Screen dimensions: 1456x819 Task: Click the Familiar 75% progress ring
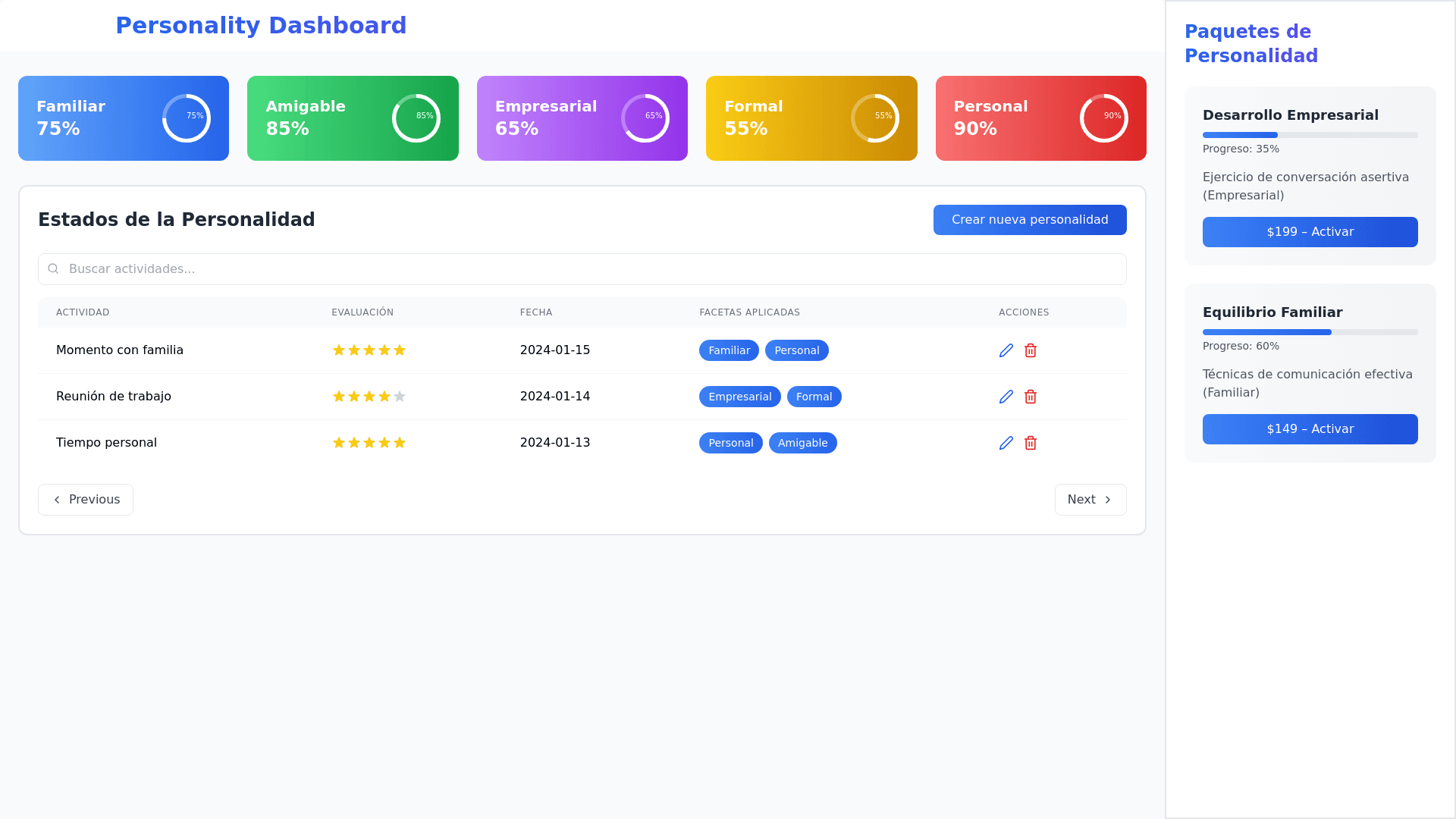click(x=187, y=118)
